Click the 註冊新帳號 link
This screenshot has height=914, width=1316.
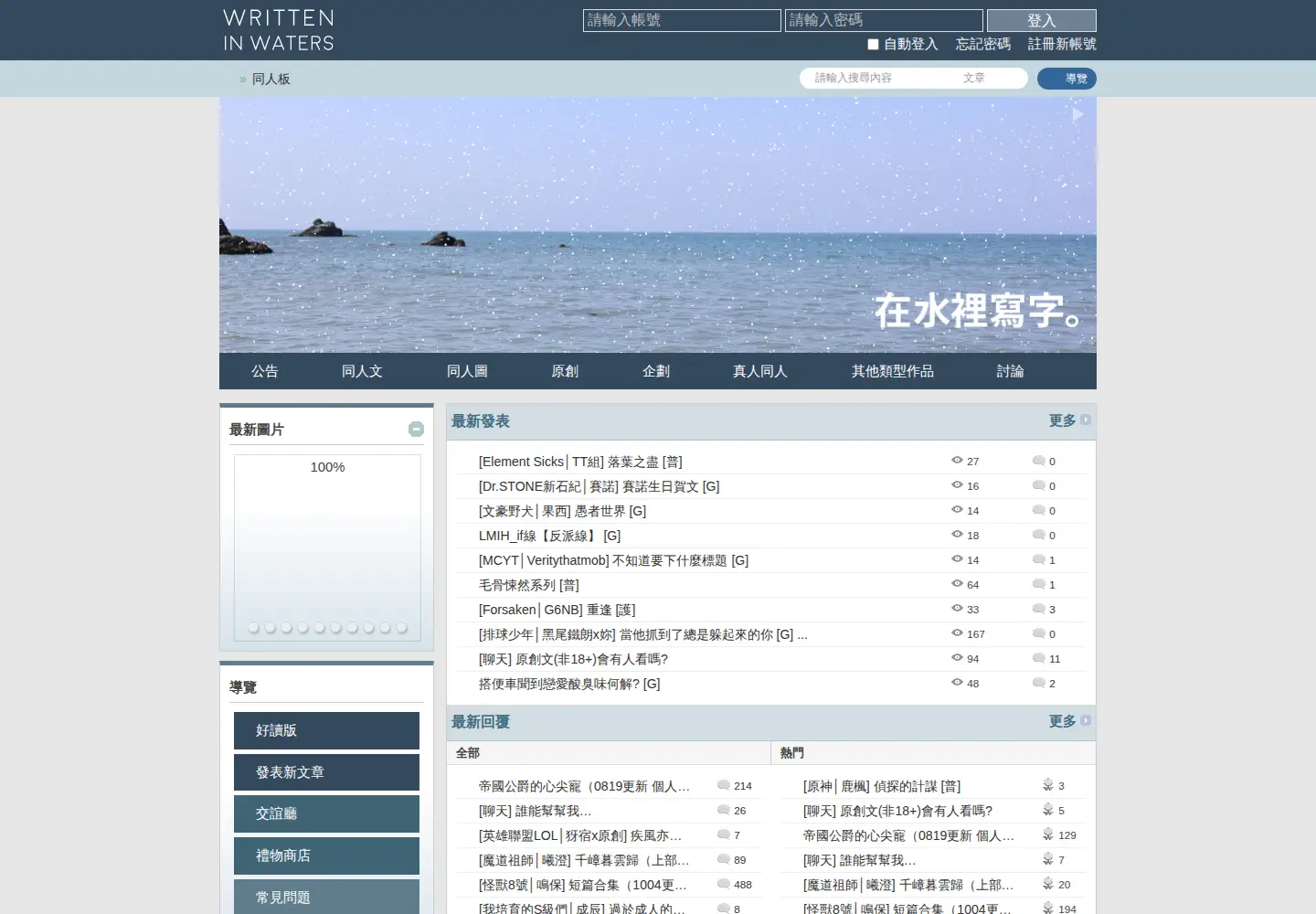pyautogui.click(x=1062, y=44)
